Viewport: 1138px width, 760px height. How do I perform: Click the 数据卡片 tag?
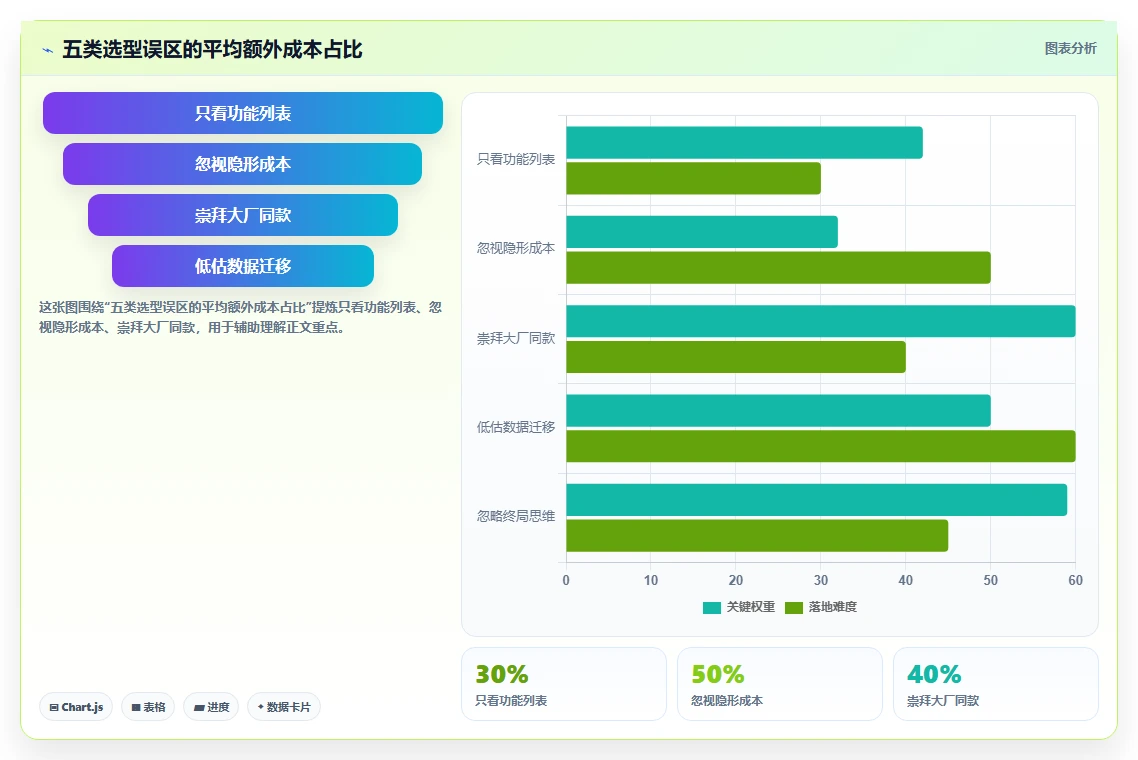[284, 707]
